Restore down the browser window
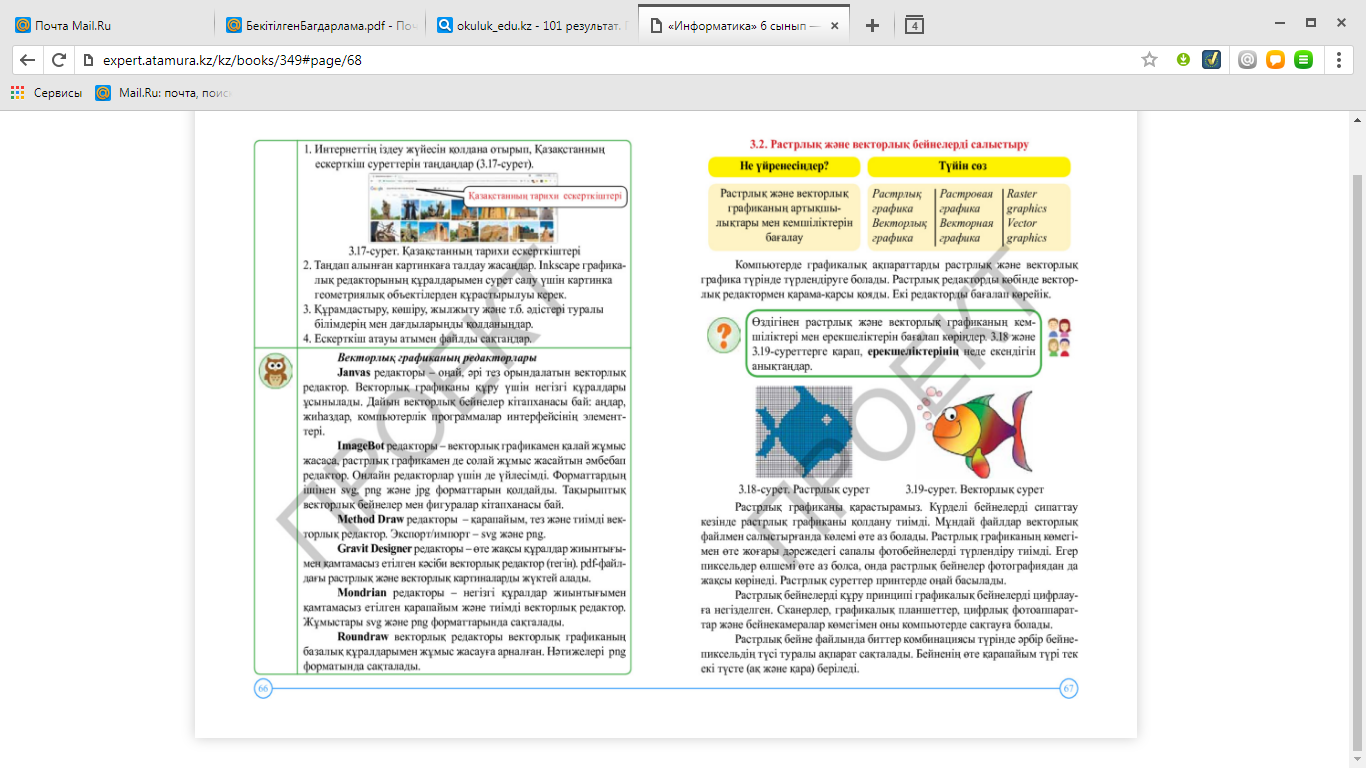The width and height of the screenshot is (1366, 768). tap(1310, 22)
